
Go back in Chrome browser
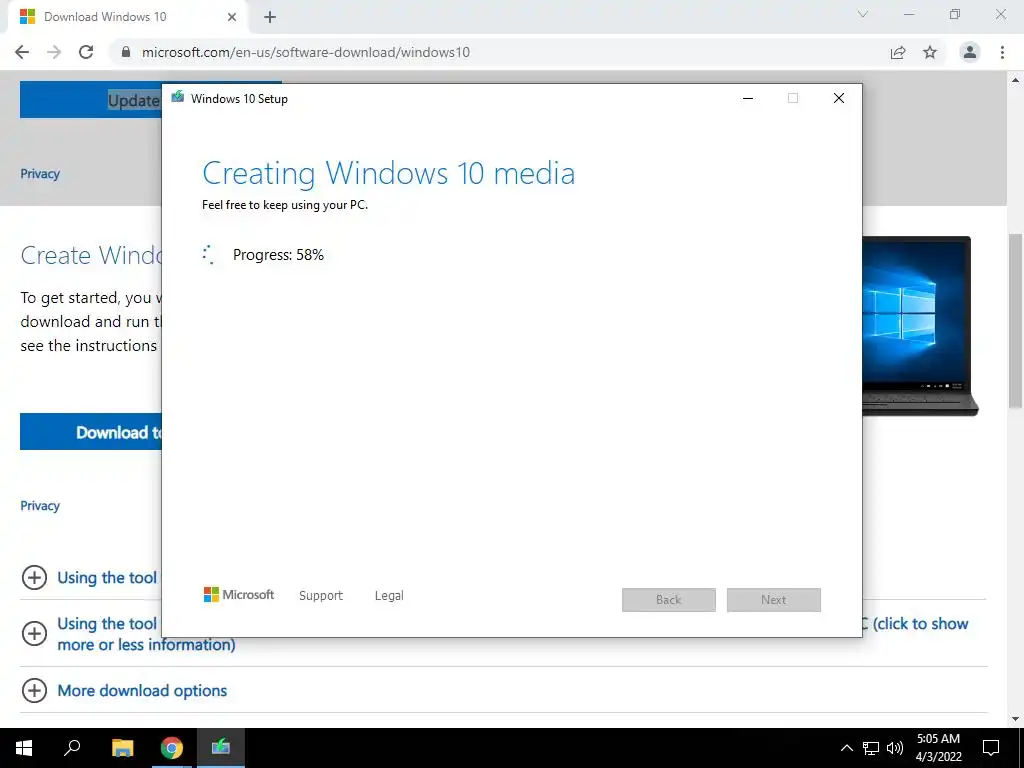click(22, 52)
